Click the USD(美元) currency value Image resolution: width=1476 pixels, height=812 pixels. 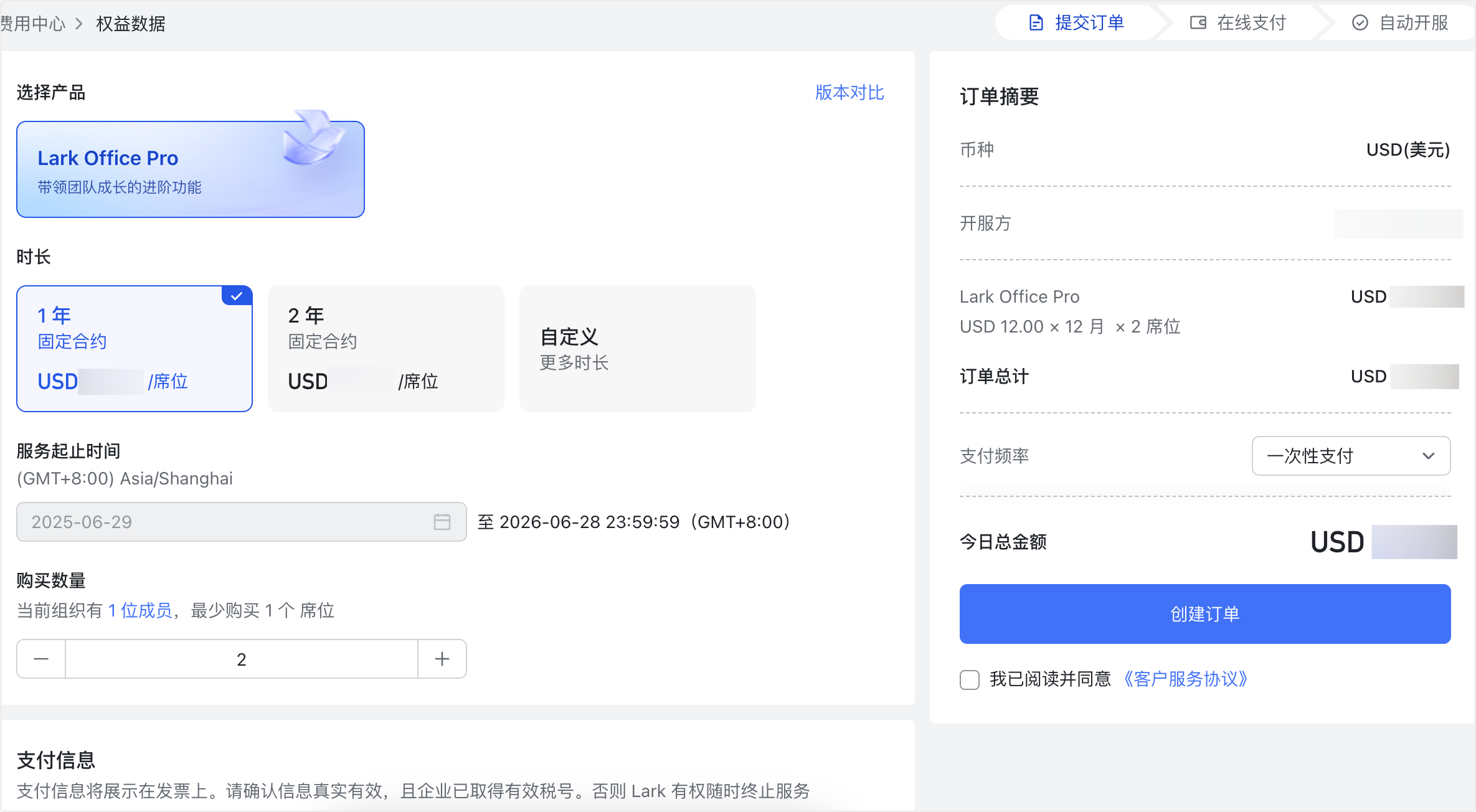[x=1408, y=150]
